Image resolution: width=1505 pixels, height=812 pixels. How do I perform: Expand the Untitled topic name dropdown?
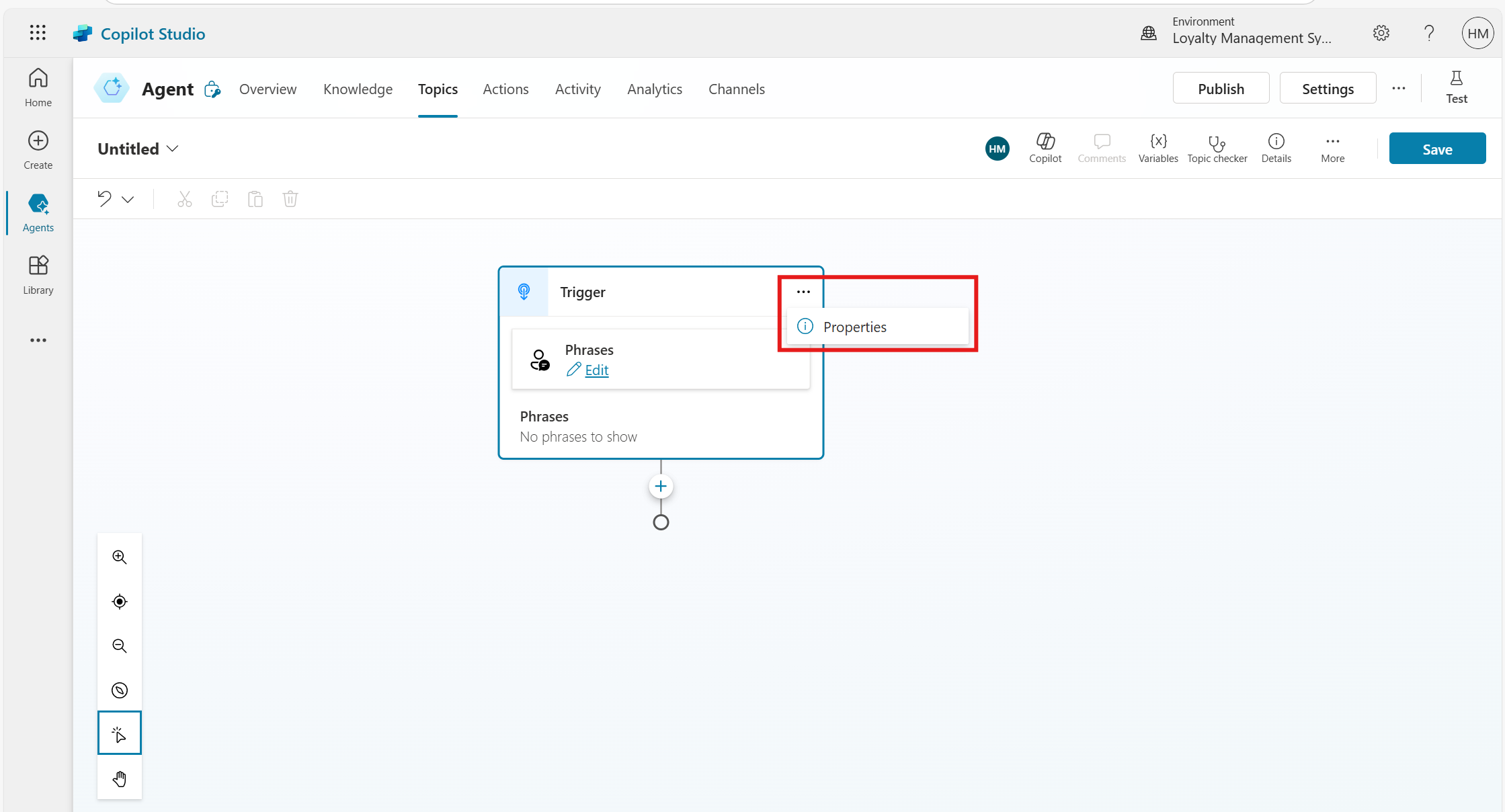(x=173, y=149)
